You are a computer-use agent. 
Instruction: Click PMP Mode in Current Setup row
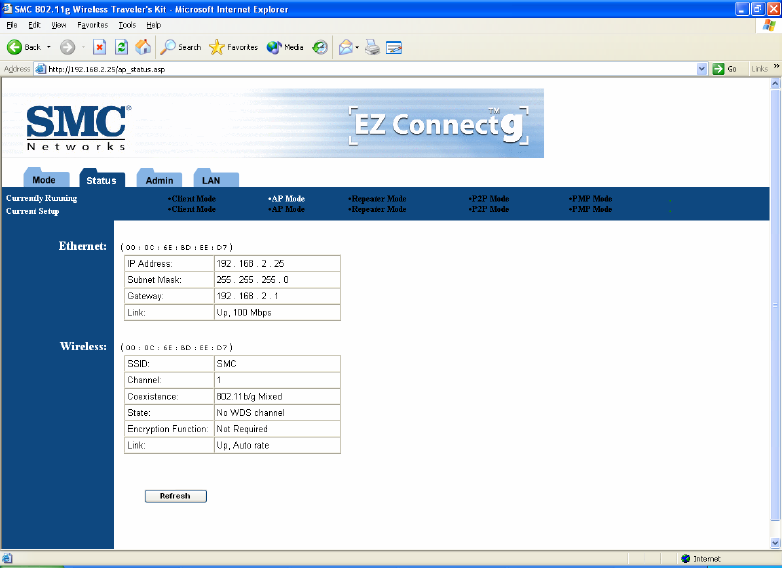tap(590, 209)
